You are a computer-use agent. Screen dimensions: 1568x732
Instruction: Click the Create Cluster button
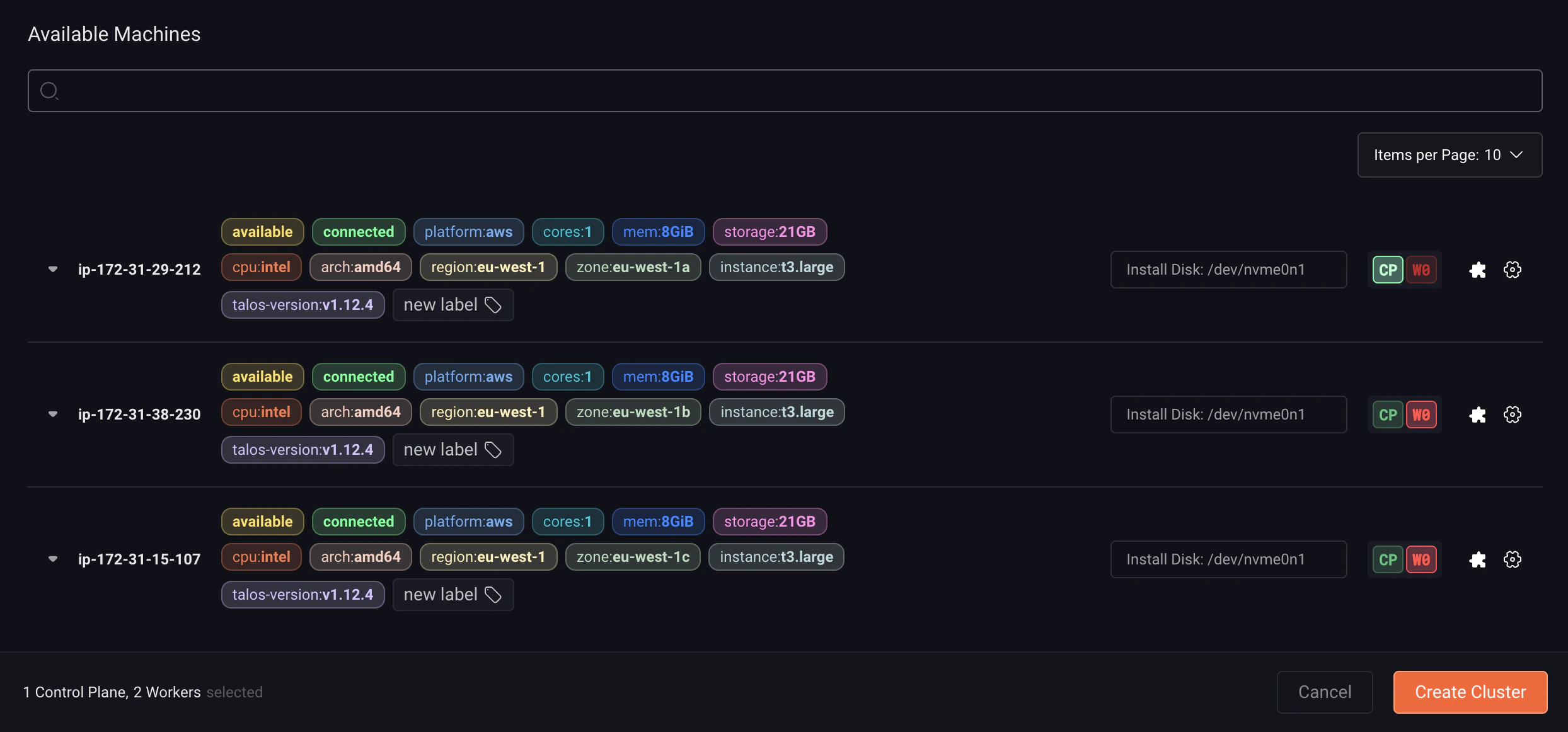coord(1469,691)
